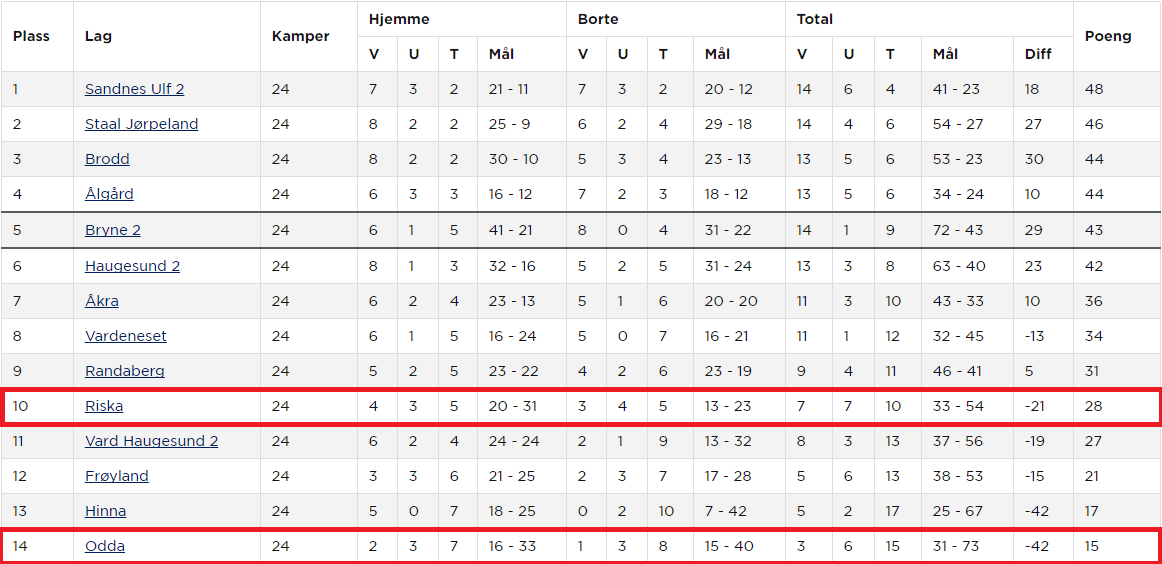Click the Staal Jørpeland team link
1162x564 pixels.
[141, 124]
